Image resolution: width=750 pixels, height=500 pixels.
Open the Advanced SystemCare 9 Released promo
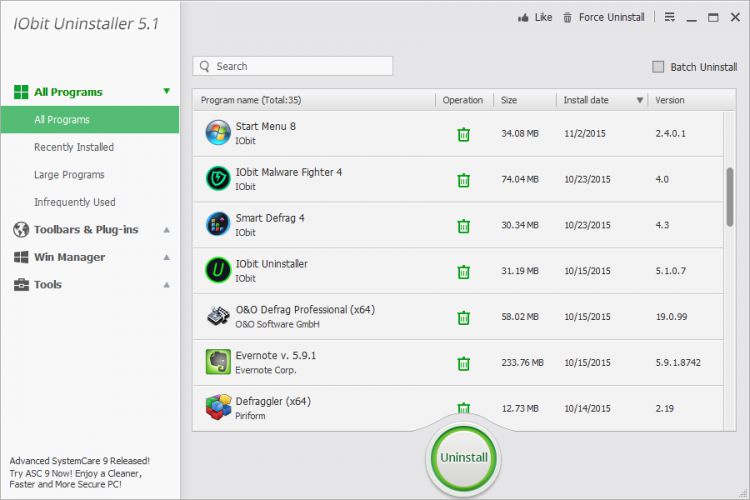79,472
